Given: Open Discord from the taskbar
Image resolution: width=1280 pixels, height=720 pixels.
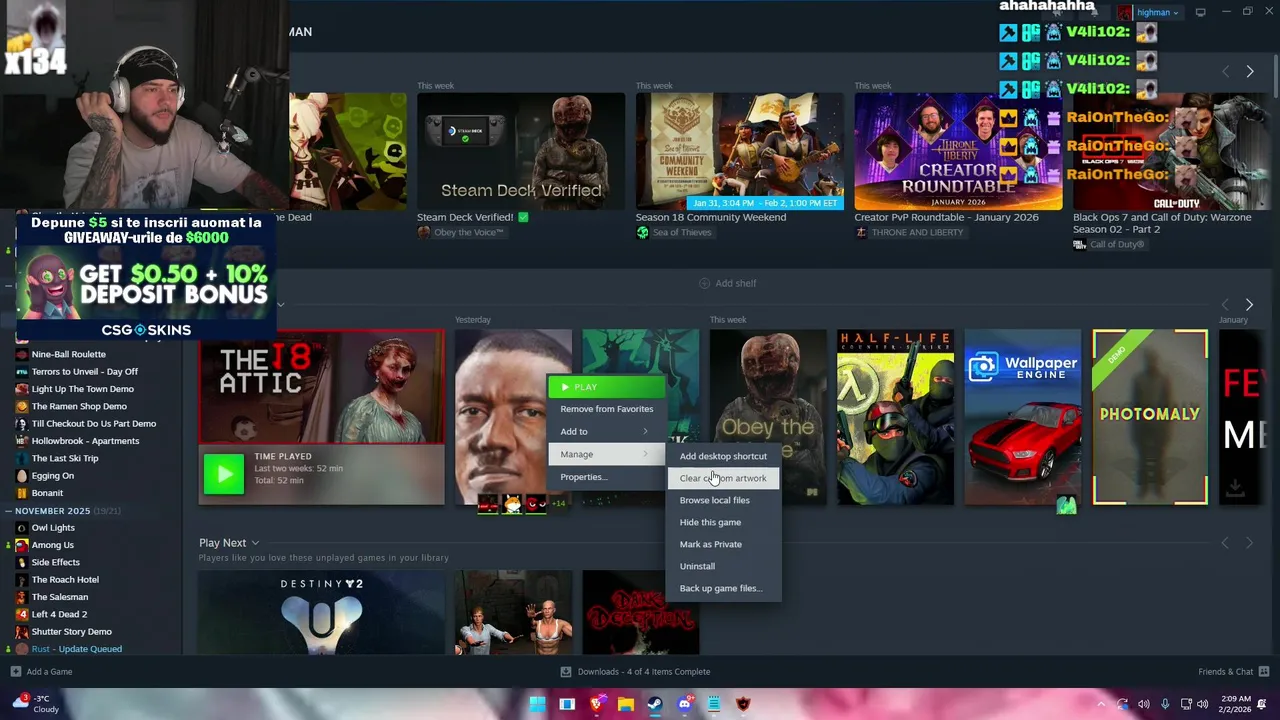Looking at the screenshot, I should [684, 704].
